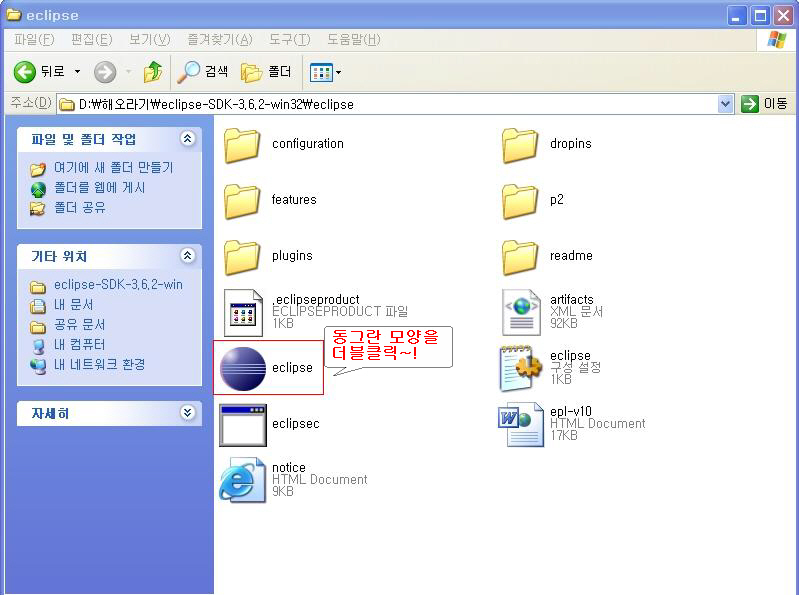Click the My Network Places icon
The height and width of the screenshot is (595, 799).
click(x=38, y=365)
